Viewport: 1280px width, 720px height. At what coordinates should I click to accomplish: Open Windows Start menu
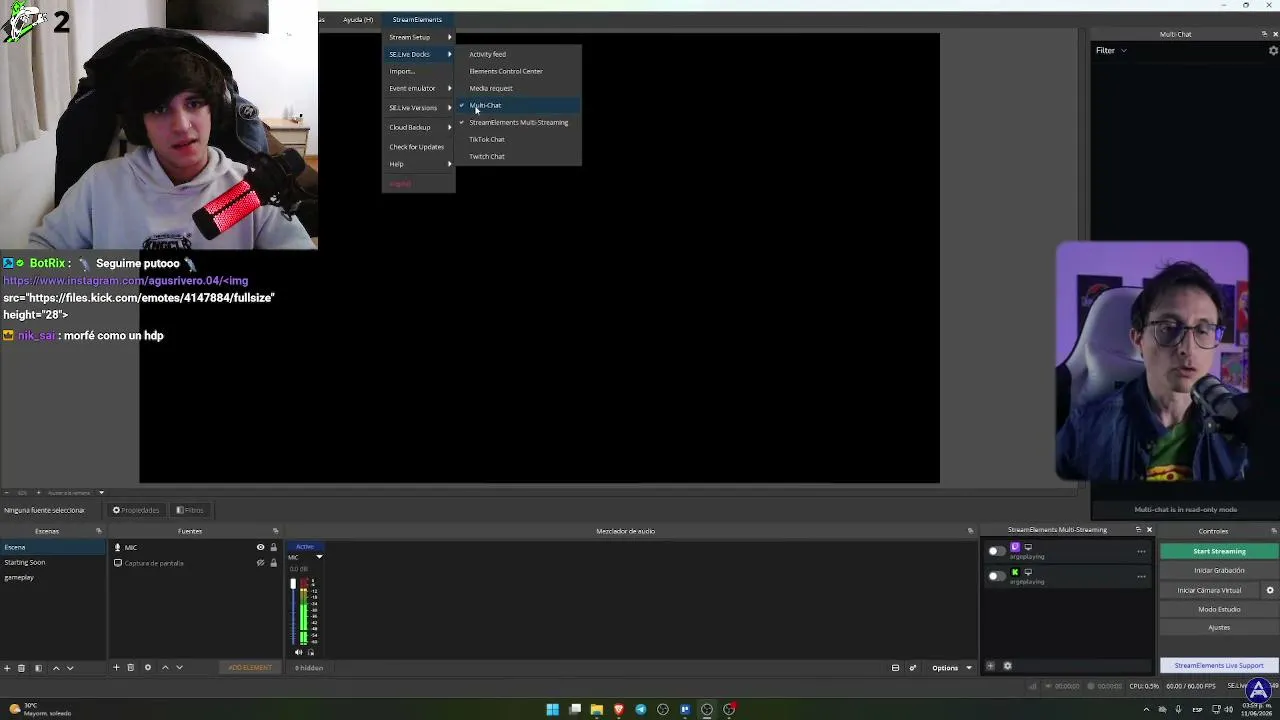(x=553, y=710)
